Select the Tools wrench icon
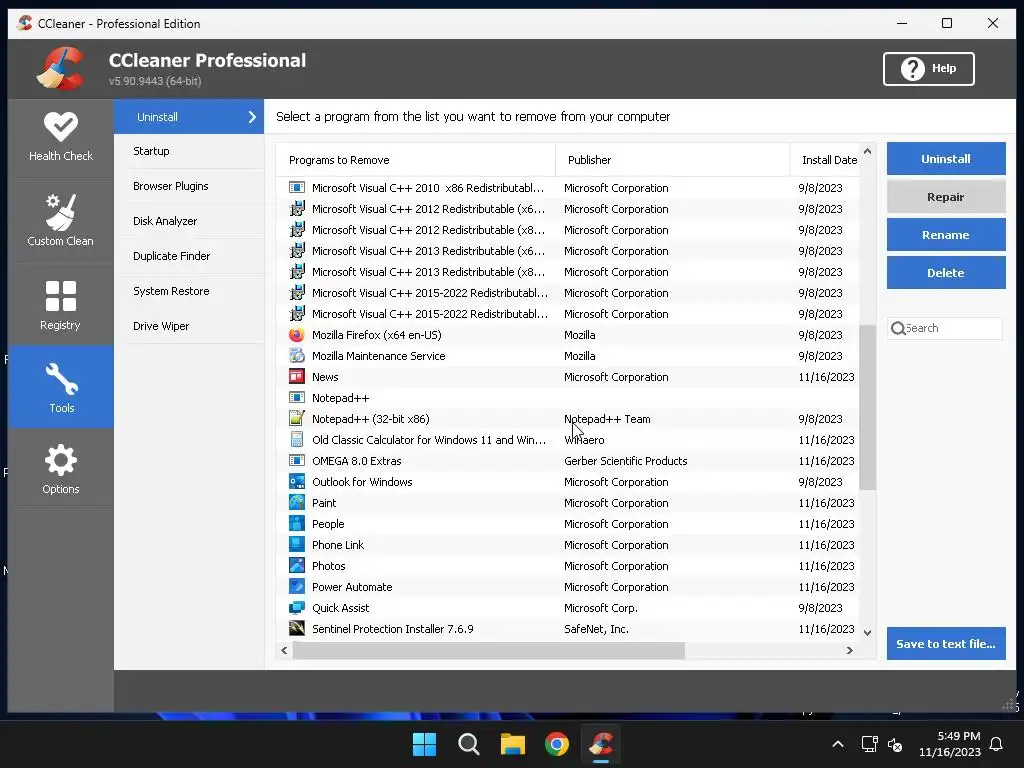 pyautogui.click(x=61, y=379)
